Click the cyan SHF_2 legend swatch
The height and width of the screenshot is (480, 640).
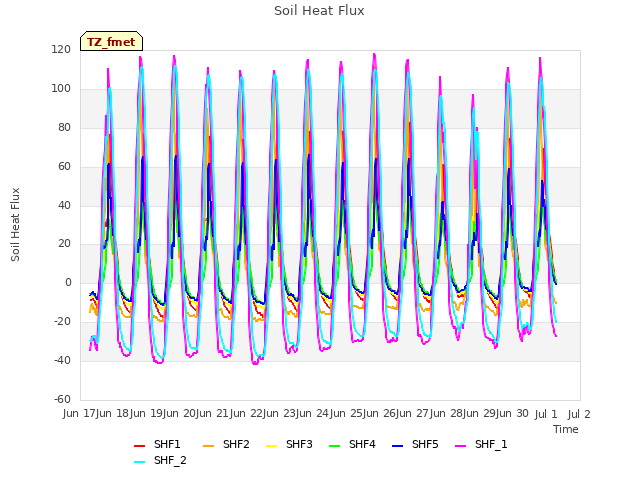point(139,462)
